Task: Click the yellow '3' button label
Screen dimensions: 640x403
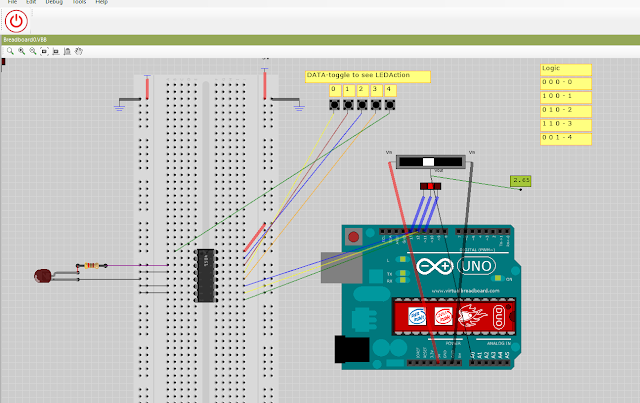Action: point(377,90)
